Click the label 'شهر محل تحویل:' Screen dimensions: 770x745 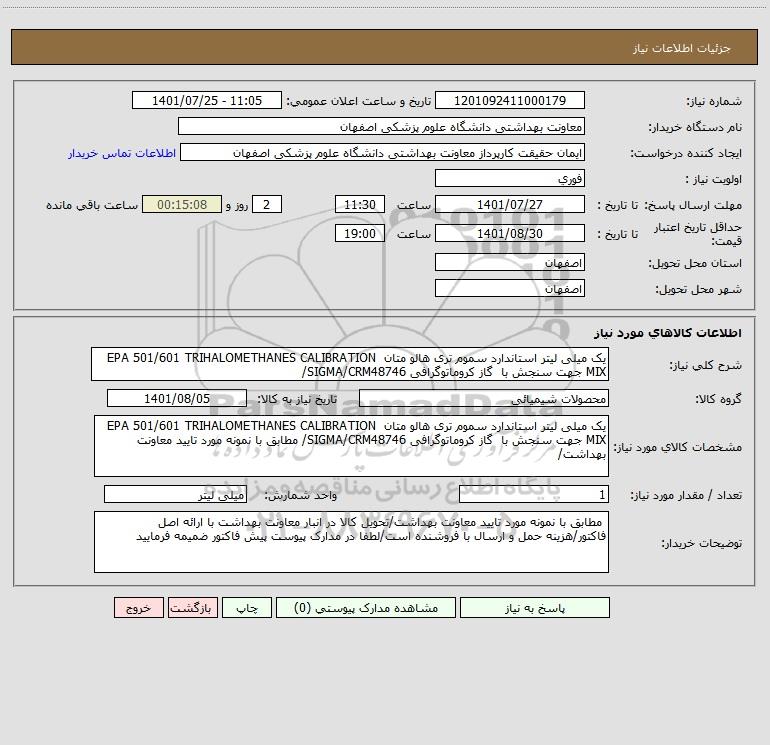pos(699,289)
